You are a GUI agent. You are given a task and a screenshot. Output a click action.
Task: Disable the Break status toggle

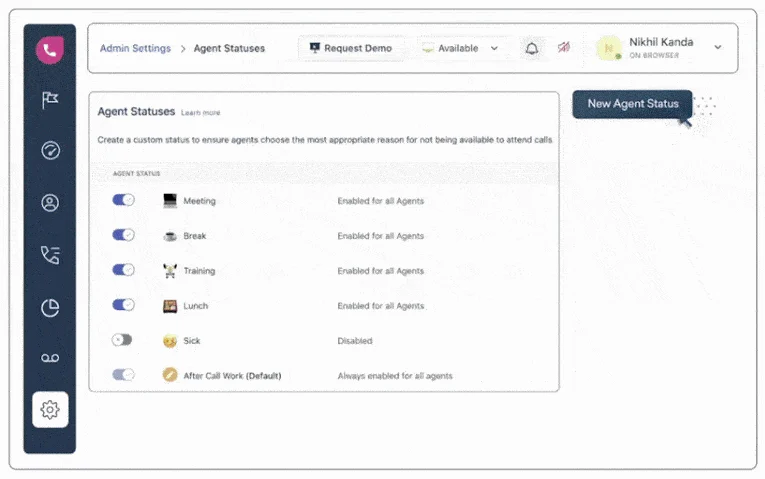coord(123,235)
